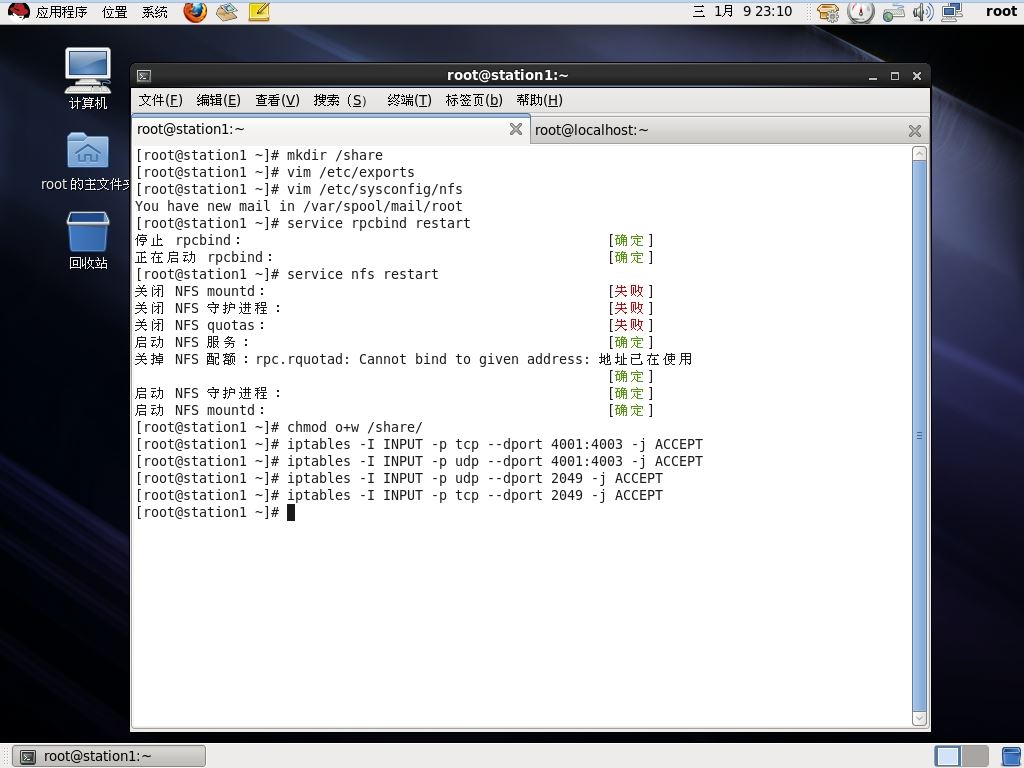Click the software update tray icon

[828, 12]
